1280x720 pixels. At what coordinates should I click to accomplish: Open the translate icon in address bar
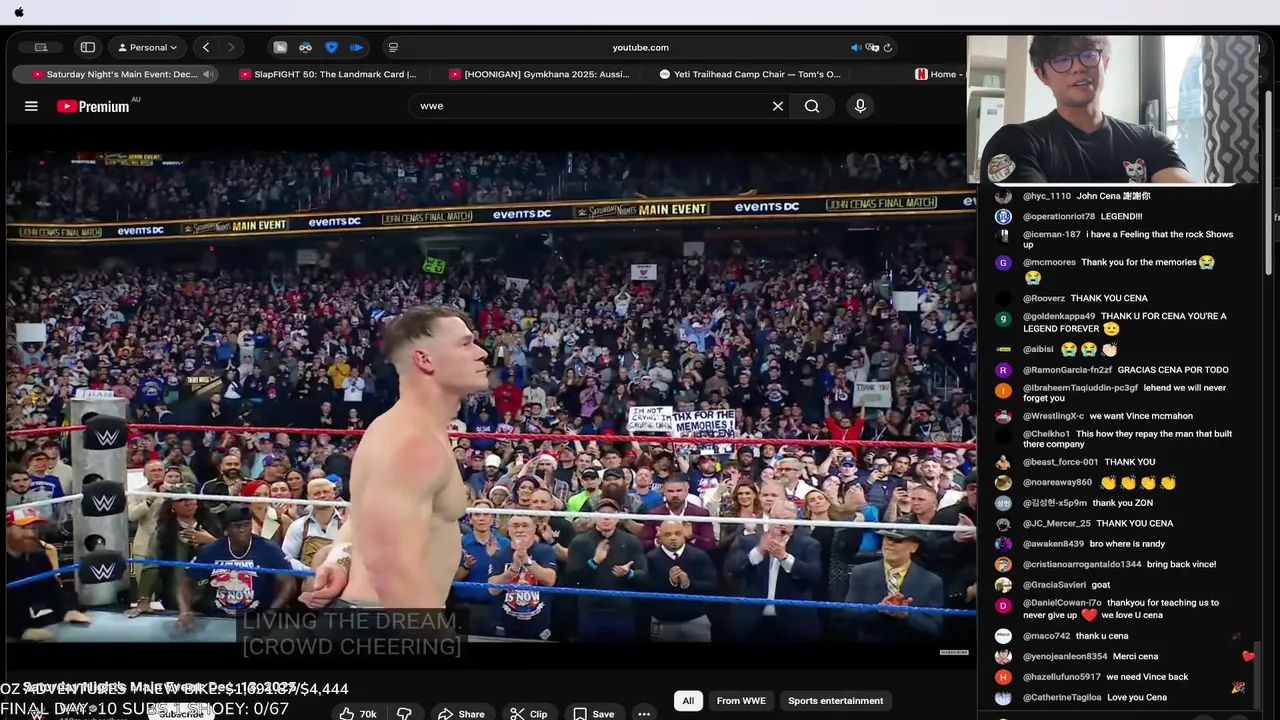pyautogui.click(x=872, y=47)
